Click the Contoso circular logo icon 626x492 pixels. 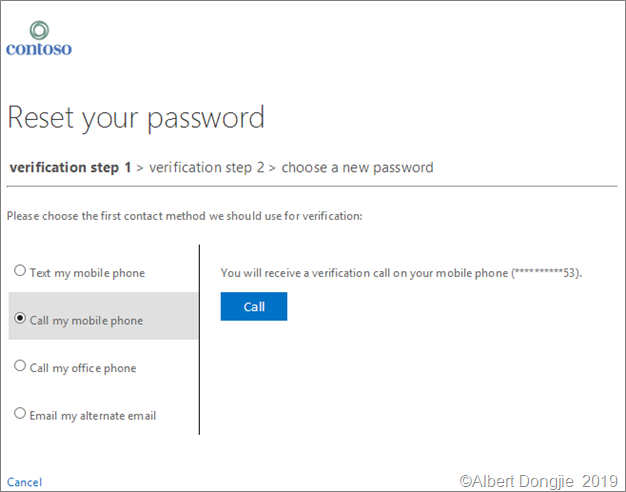click(39, 27)
